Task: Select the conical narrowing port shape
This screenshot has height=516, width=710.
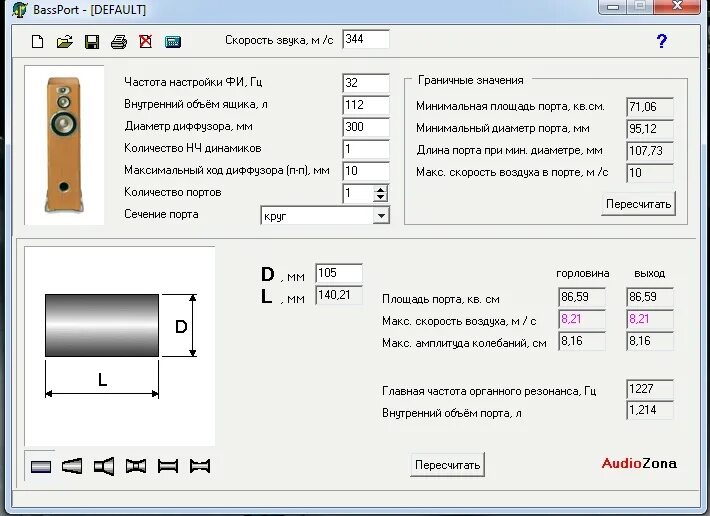Action: point(72,466)
